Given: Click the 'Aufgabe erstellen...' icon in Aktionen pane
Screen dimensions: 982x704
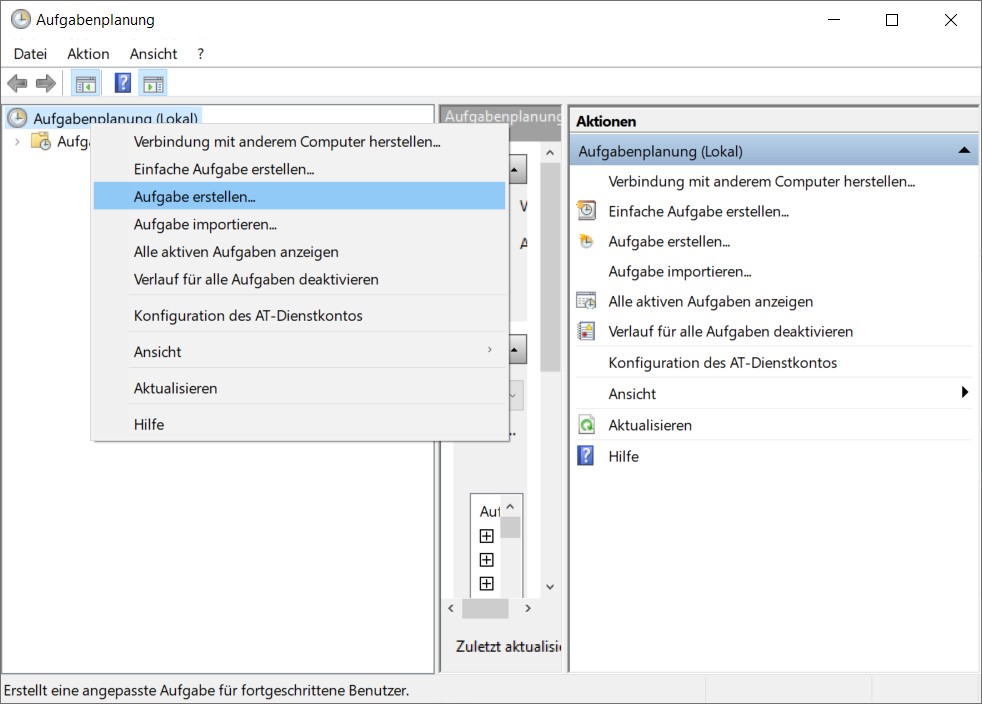Looking at the screenshot, I should pyautogui.click(x=587, y=241).
